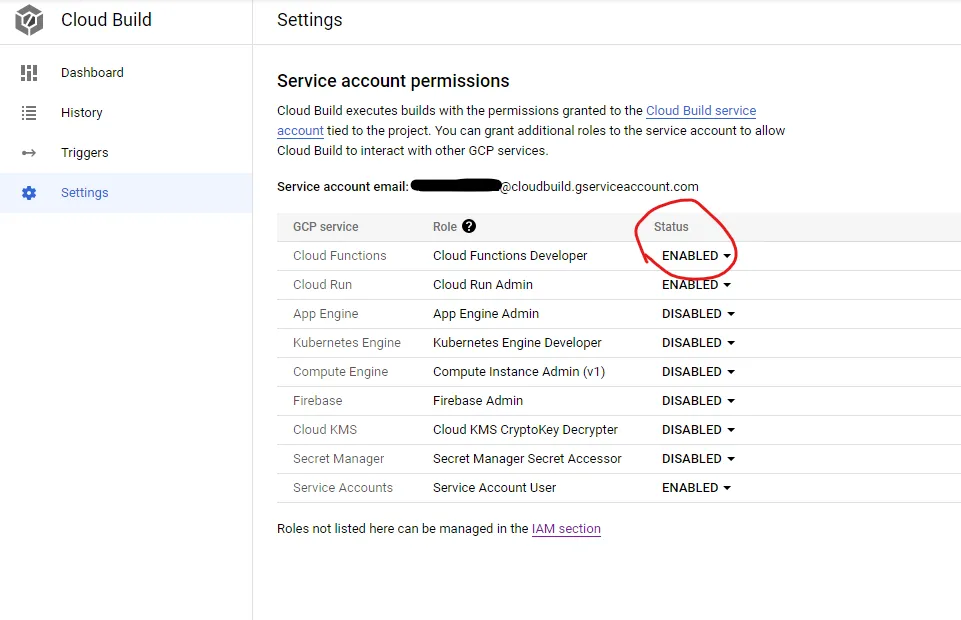Image resolution: width=961 pixels, height=620 pixels.
Task: Open Firebase Admin status dropdown
Action: [699, 401]
